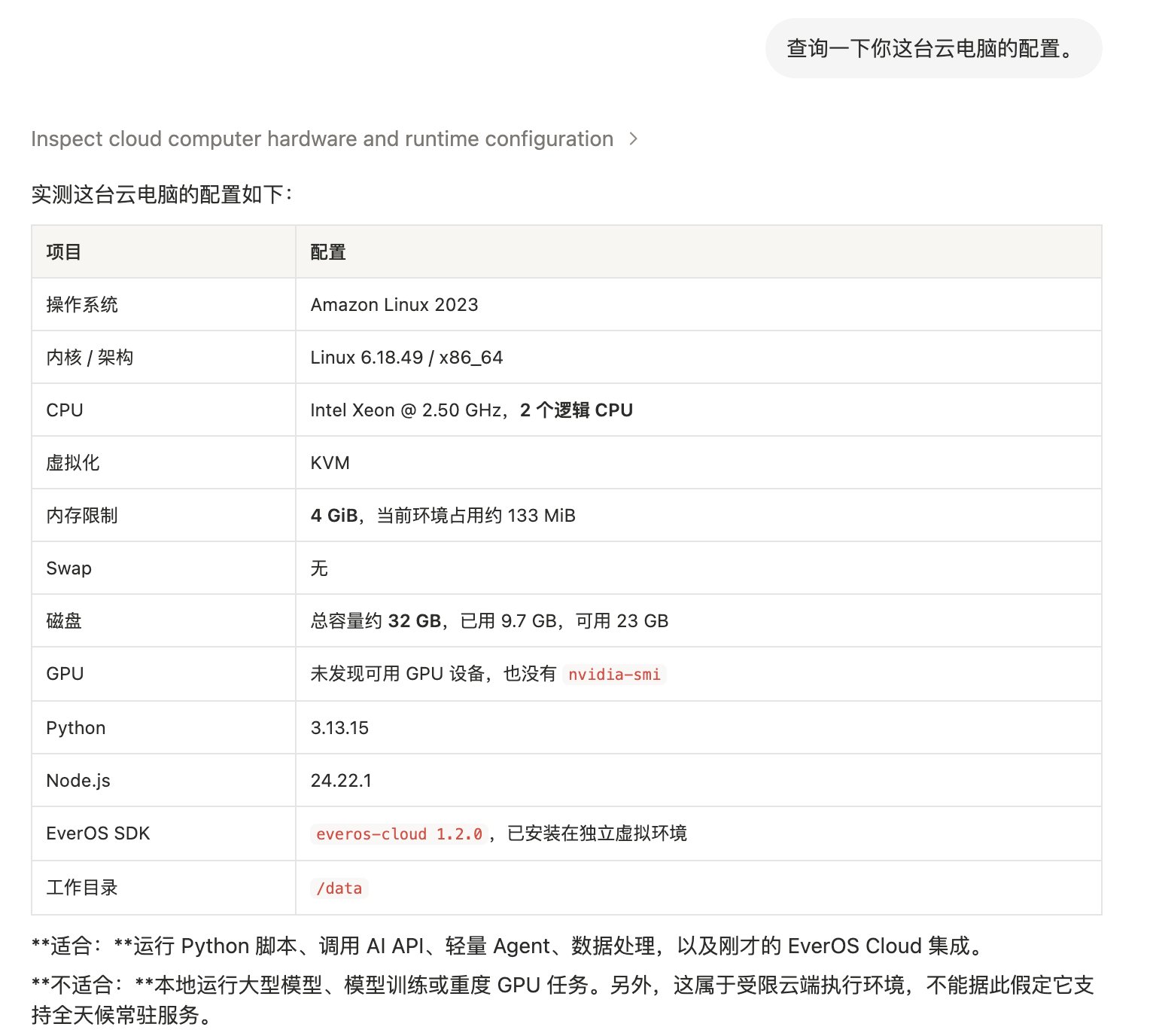Select the bold "4 GiB" memory value

(334, 515)
